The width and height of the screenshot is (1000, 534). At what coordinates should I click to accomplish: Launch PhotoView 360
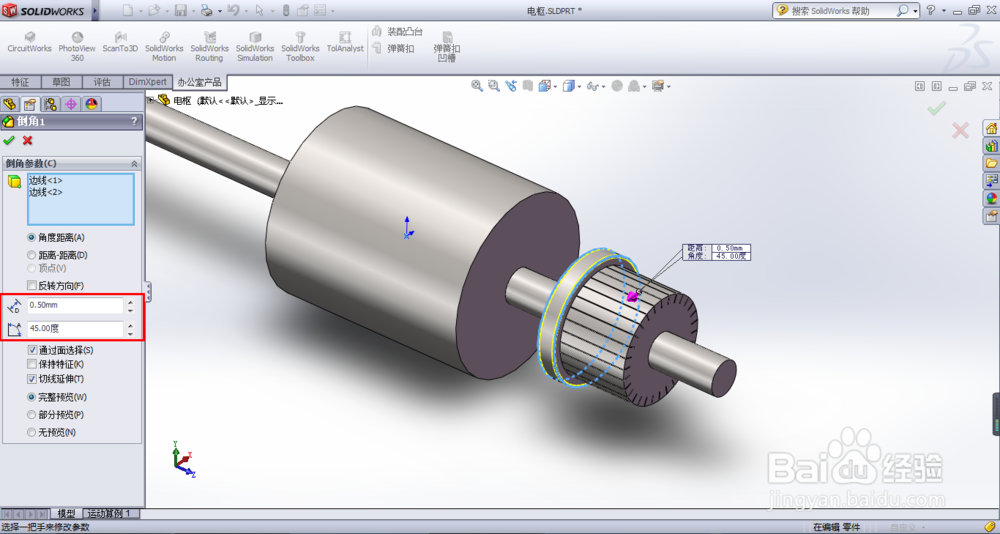coord(77,47)
